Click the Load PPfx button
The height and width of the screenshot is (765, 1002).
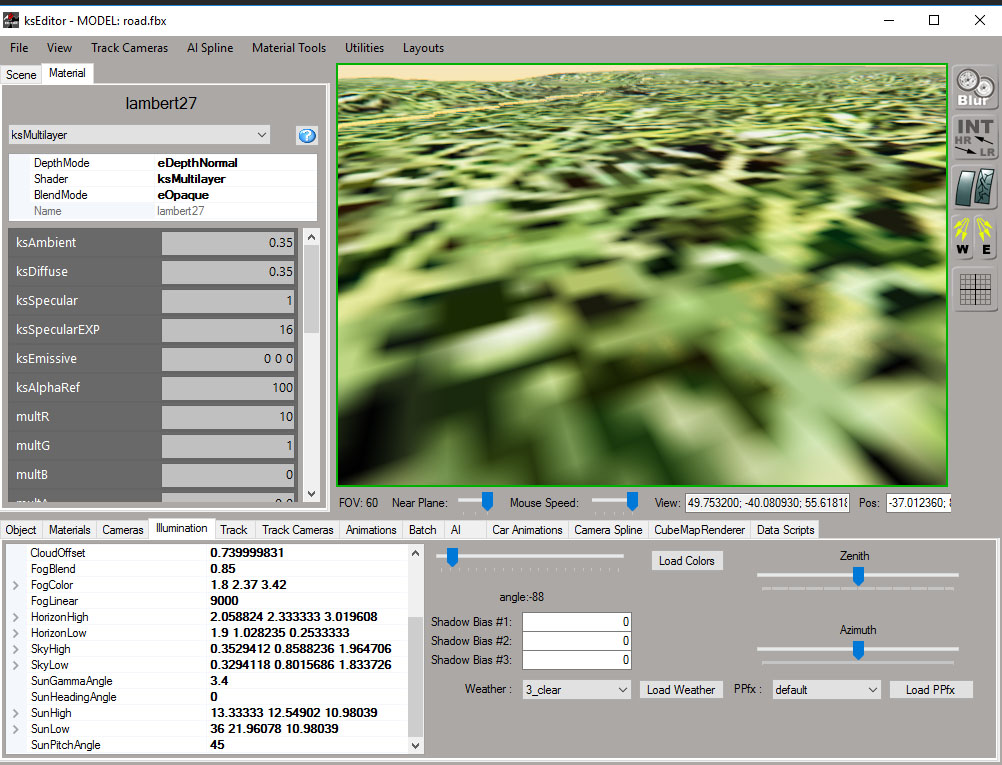[930, 690]
